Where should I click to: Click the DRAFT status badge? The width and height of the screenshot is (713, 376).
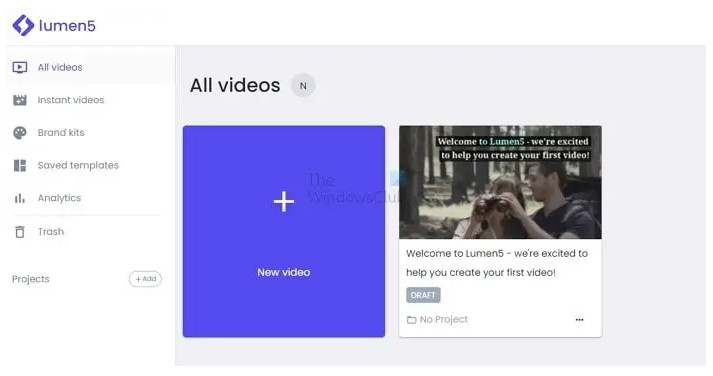(x=423, y=295)
